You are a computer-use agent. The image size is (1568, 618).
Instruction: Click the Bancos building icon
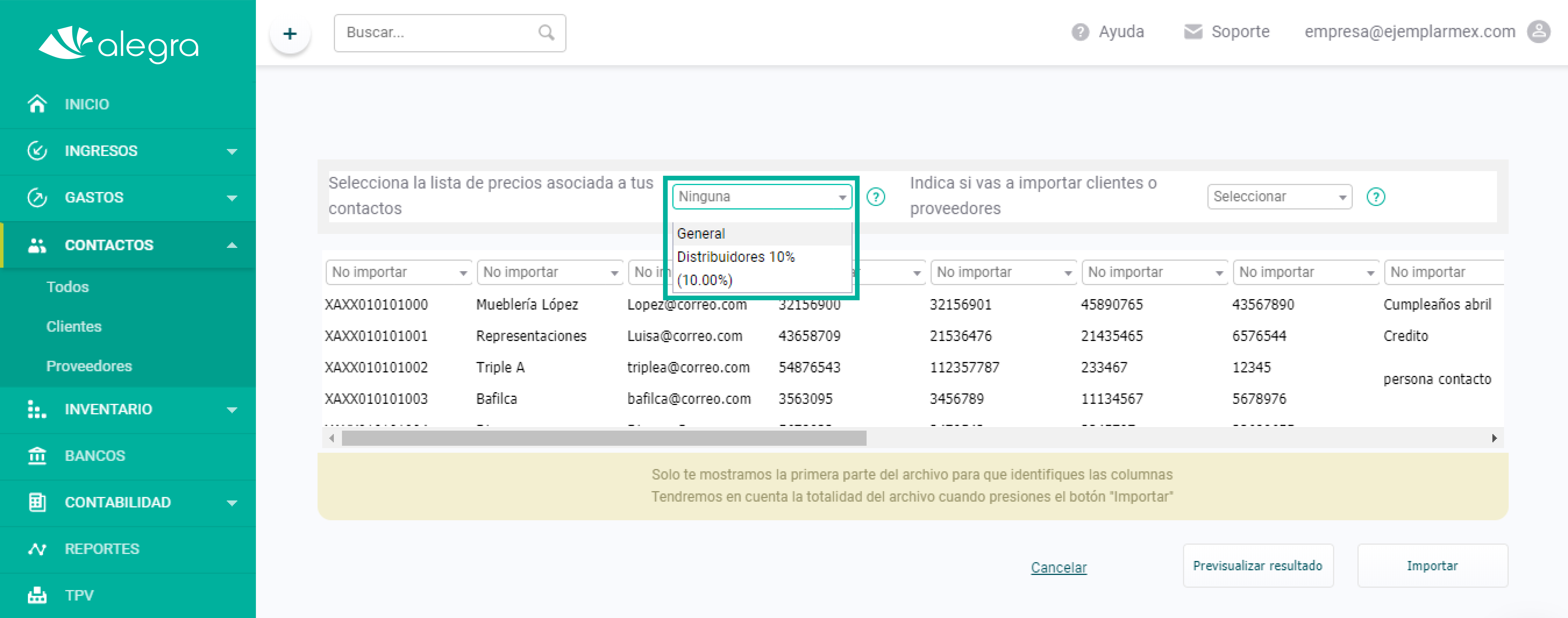[37, 455]
